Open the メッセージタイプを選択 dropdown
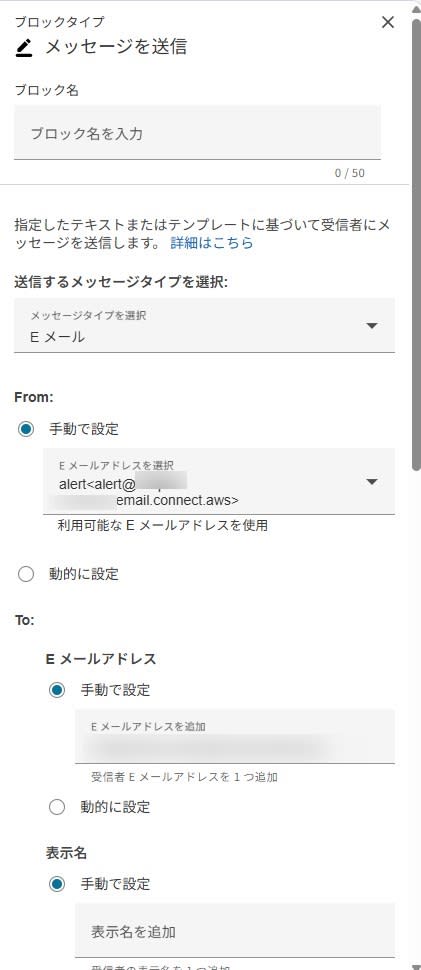This screenshot has width=421, height=970. 204,325
